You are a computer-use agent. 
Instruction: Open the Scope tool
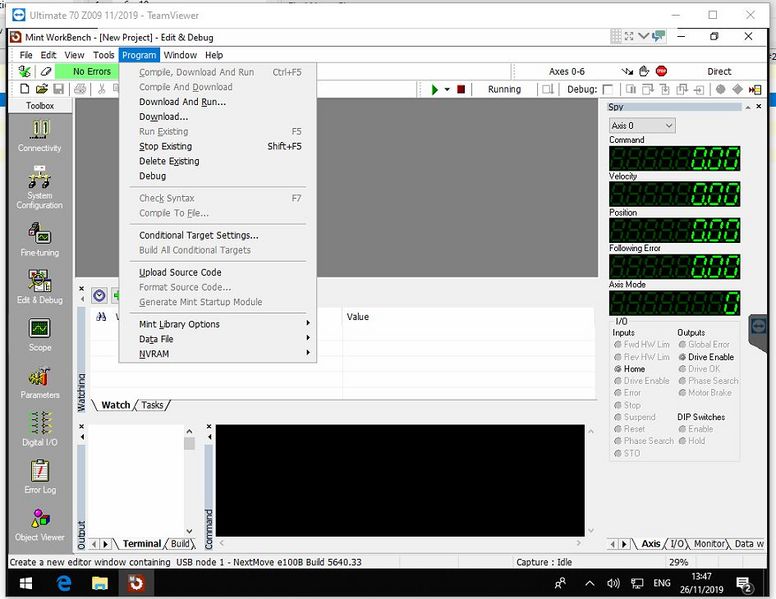pyautogui.click(x=40, y=334)
